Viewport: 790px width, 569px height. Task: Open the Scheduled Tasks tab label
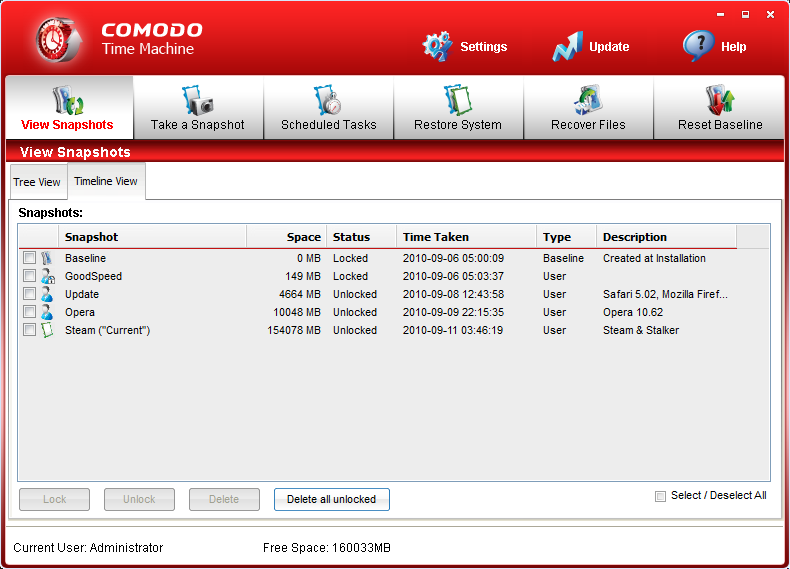click(x=328, y=124)
